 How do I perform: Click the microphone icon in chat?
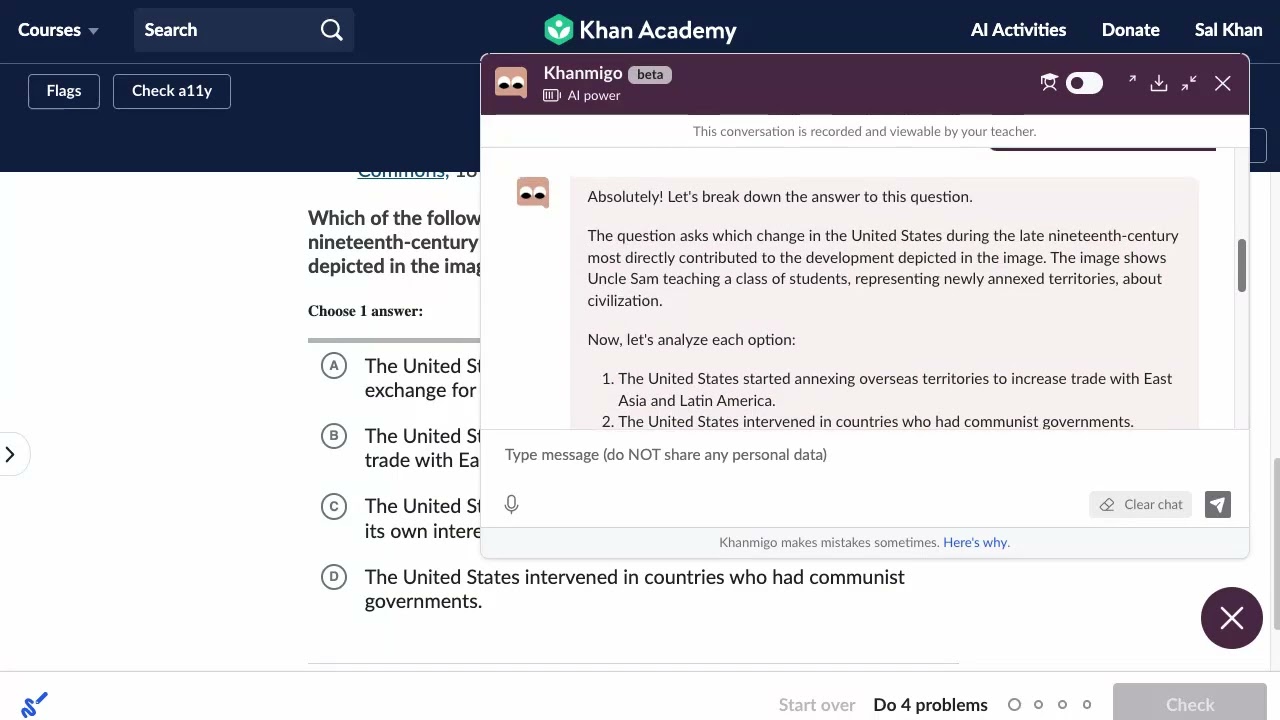511,505
